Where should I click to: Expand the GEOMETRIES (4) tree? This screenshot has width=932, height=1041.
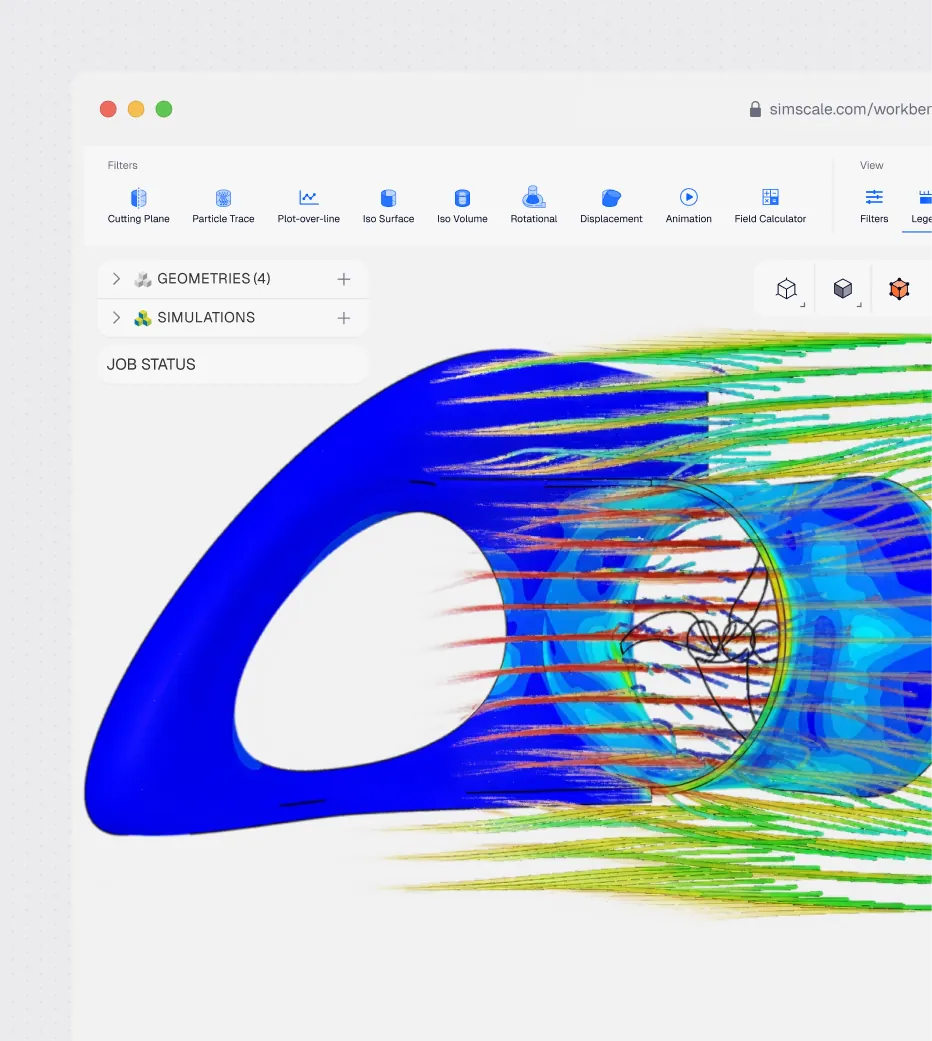[116, 279]
